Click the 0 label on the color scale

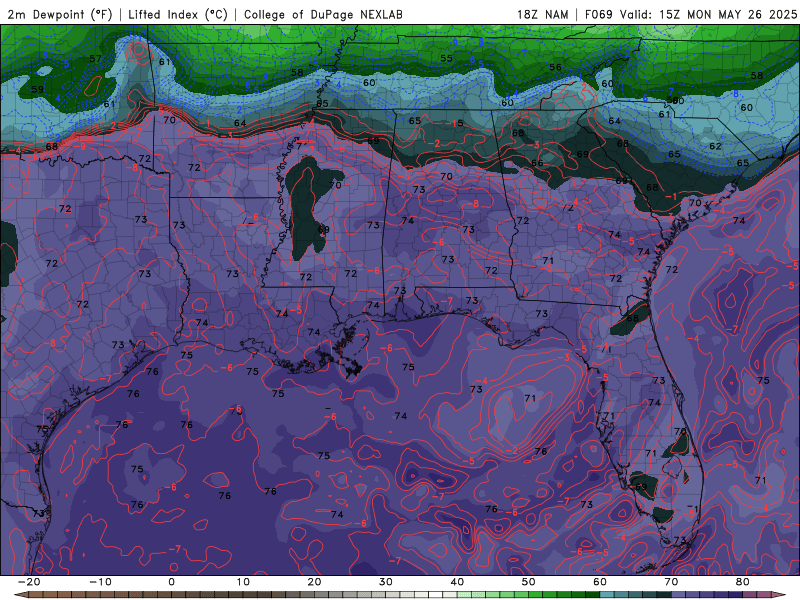171,582
